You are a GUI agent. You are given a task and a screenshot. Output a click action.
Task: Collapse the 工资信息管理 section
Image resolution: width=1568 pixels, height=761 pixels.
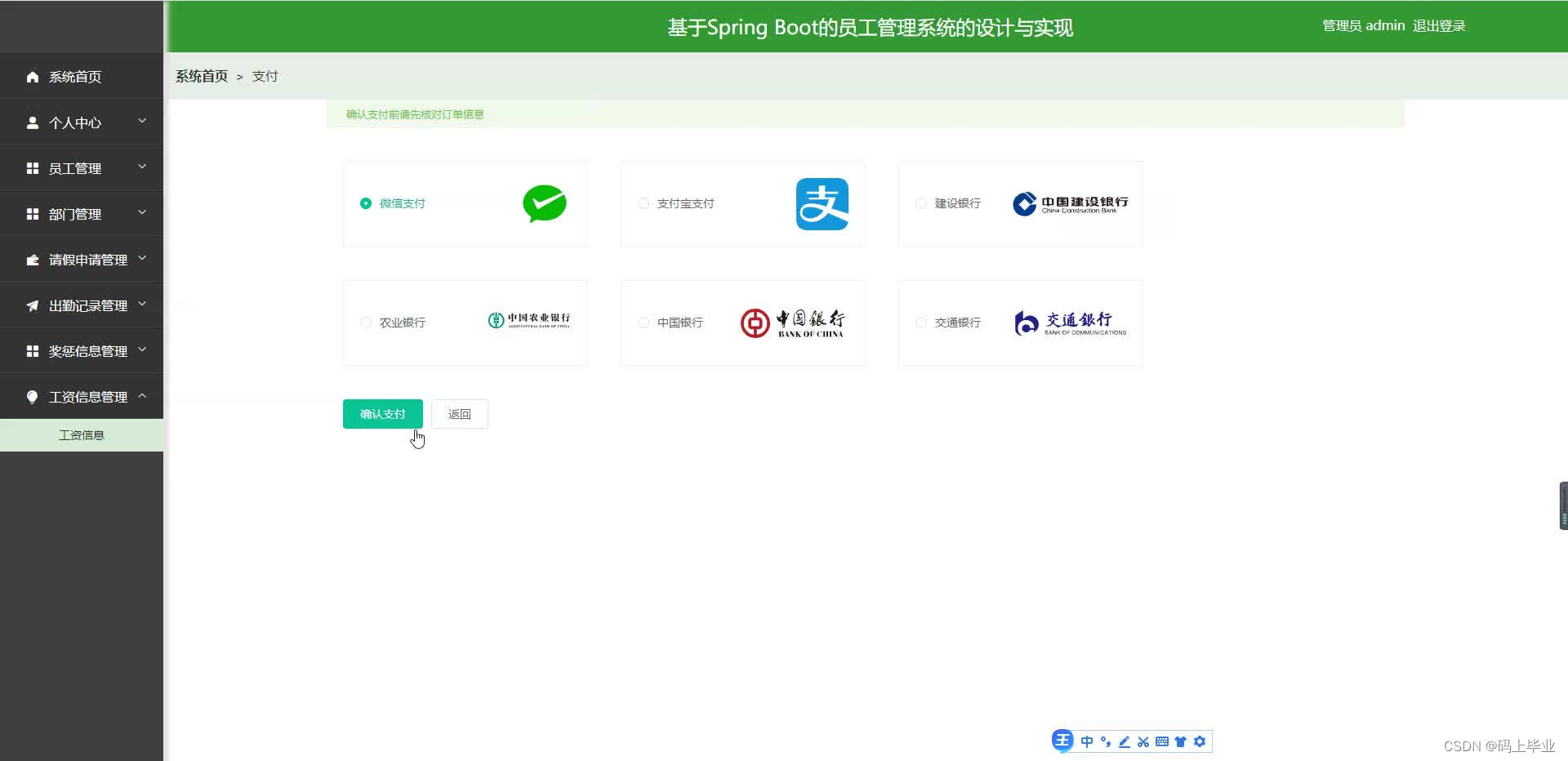82,396
